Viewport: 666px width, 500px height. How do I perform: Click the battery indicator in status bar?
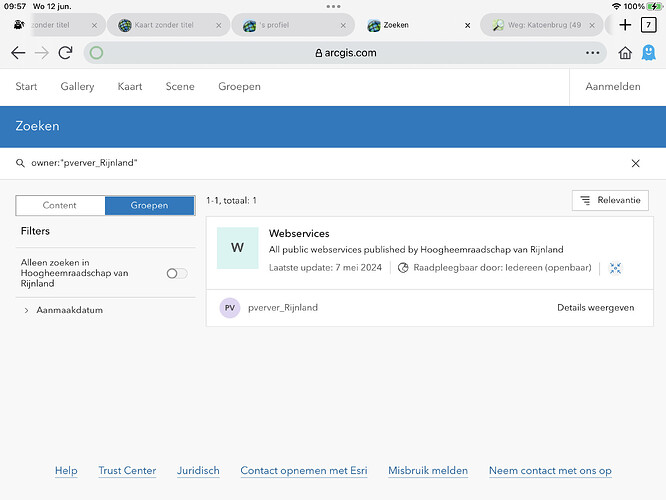(655, 6)
